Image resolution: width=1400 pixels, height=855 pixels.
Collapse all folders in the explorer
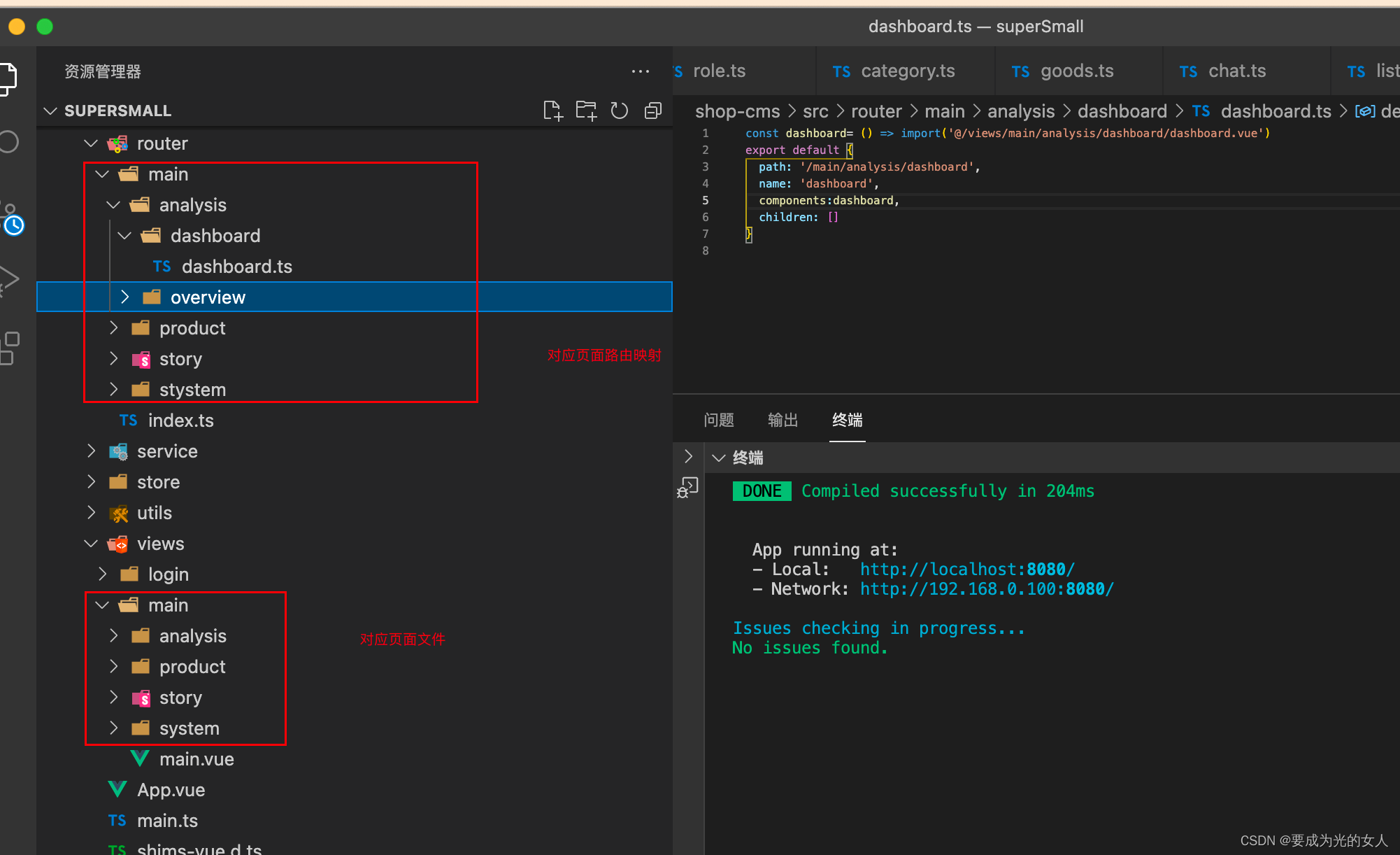(652, 111)
